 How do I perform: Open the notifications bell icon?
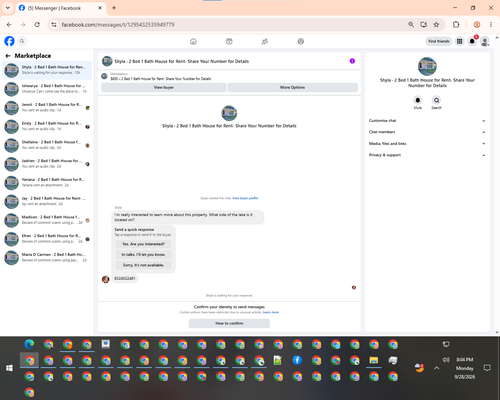pyautogui.click(x=472, y=41)
